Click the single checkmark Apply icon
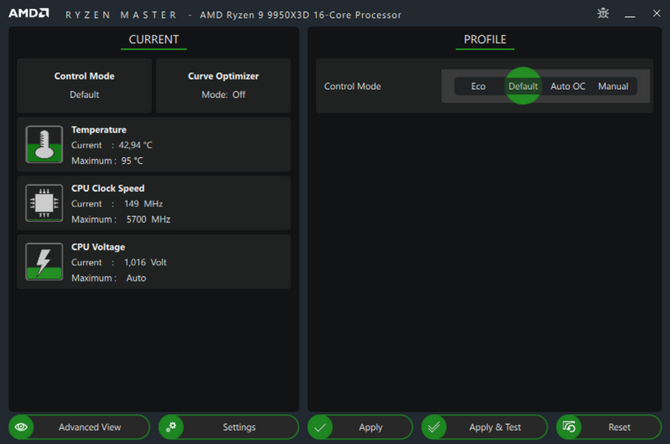This screenshot has height=444, width=670. (320, 427)
